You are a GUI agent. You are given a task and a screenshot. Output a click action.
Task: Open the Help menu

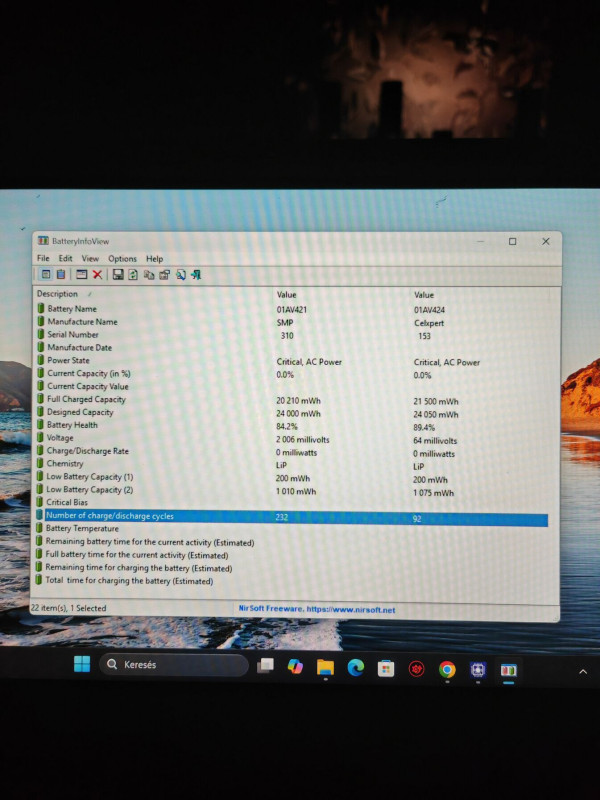[x=155, y=259]
